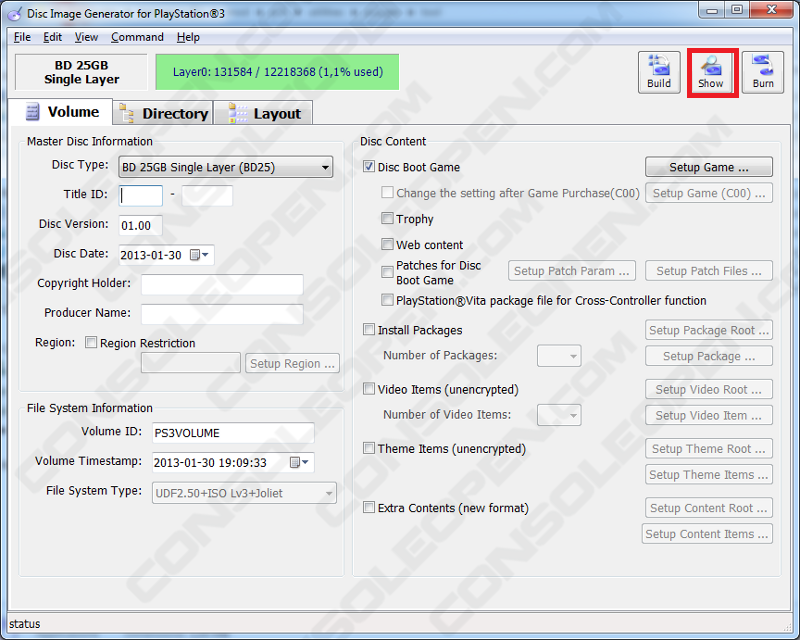This screenshot has width=800, height=640.
Task: Click the Setup Package button
Action: 709,356
